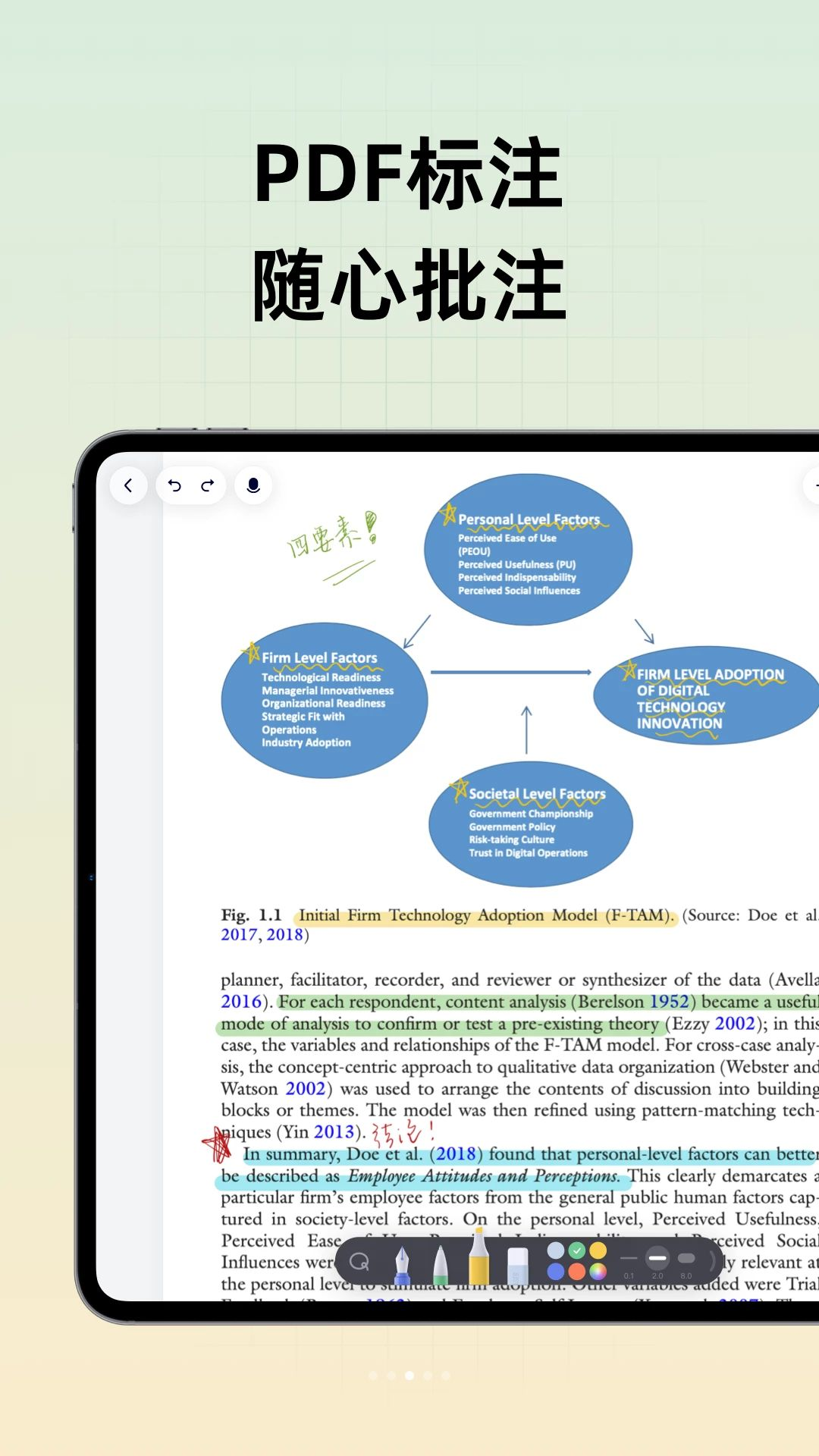
Task: Tap the Societal Level Factors ellipse
Action: pos(531,824)
